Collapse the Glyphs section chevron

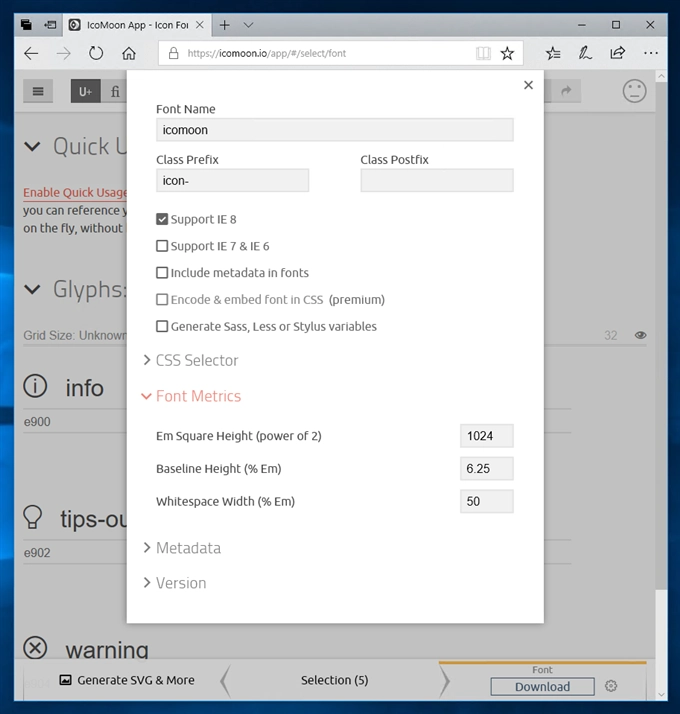tap(32, 289)
